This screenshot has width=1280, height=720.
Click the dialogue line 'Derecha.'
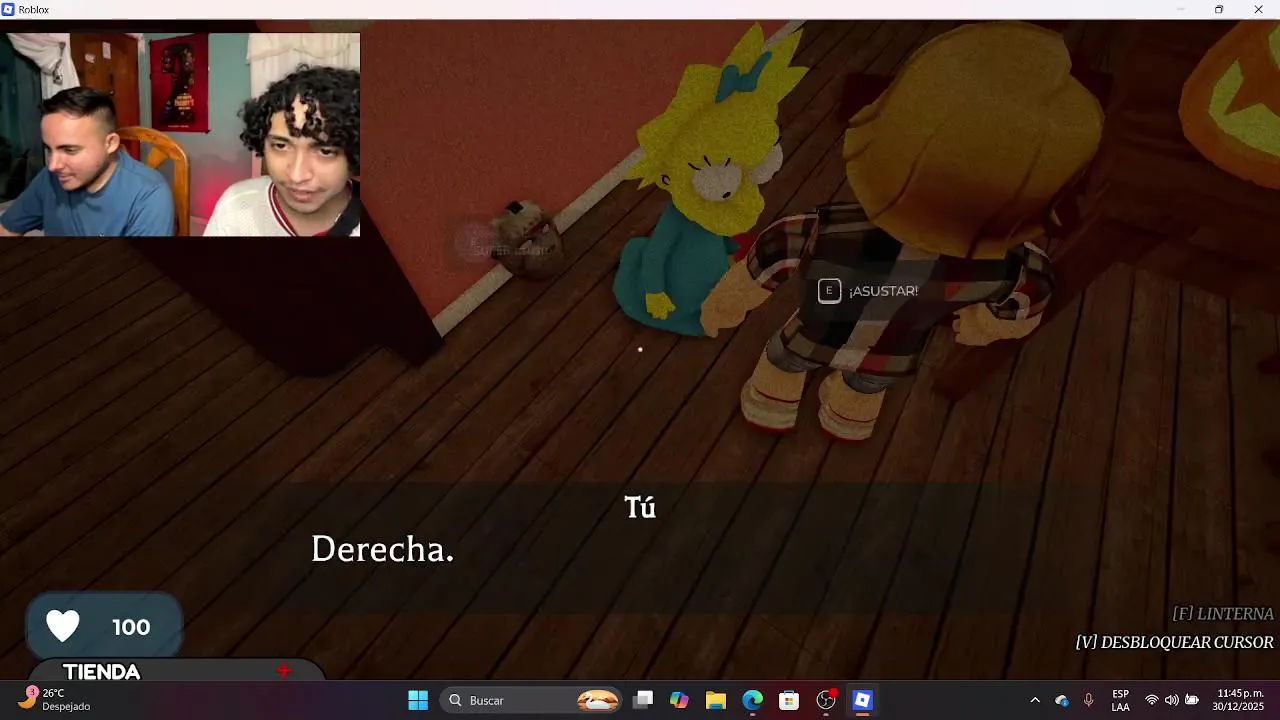point(382,549)
